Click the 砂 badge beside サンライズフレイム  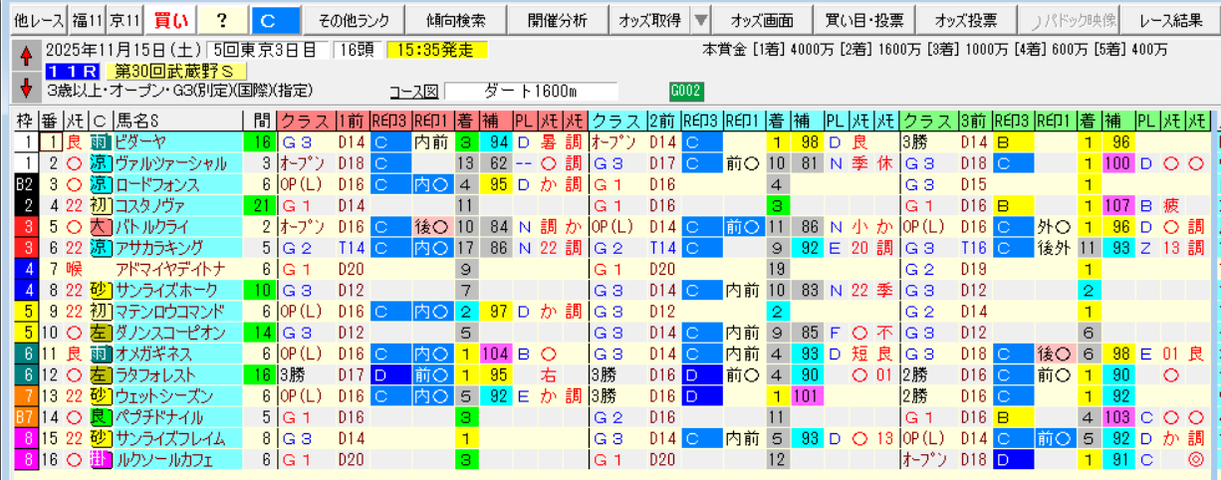[x=100, y=438]
